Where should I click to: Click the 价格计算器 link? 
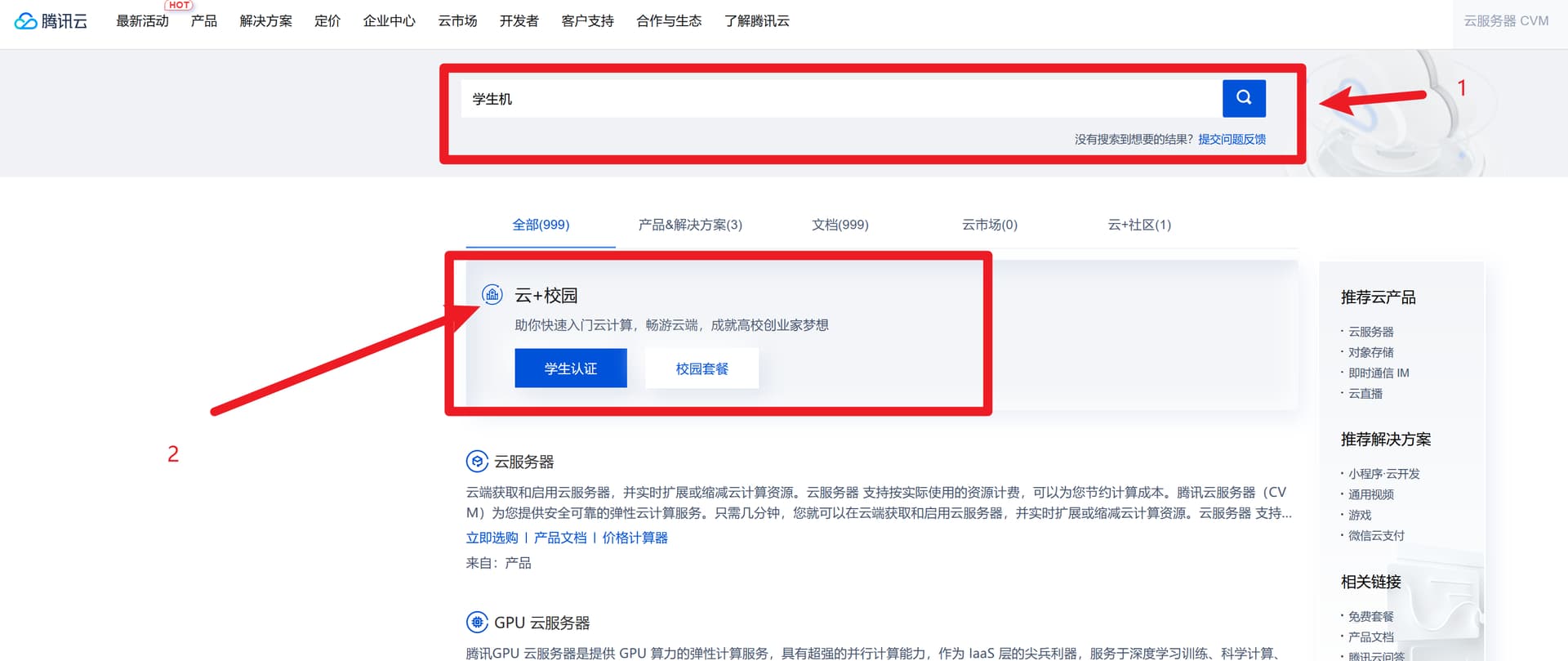635,538
